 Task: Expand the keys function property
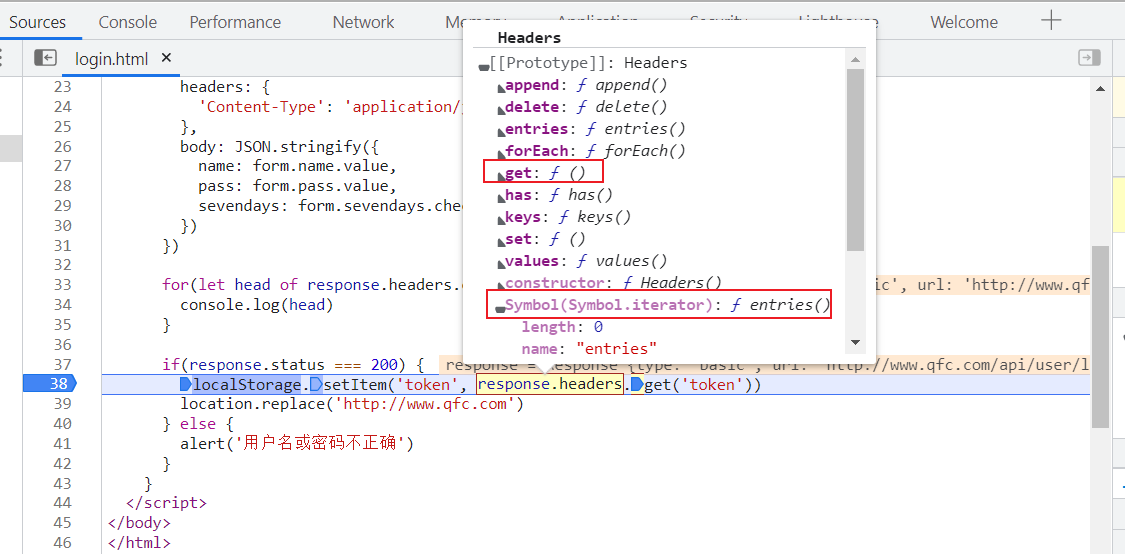click(502, 219)
